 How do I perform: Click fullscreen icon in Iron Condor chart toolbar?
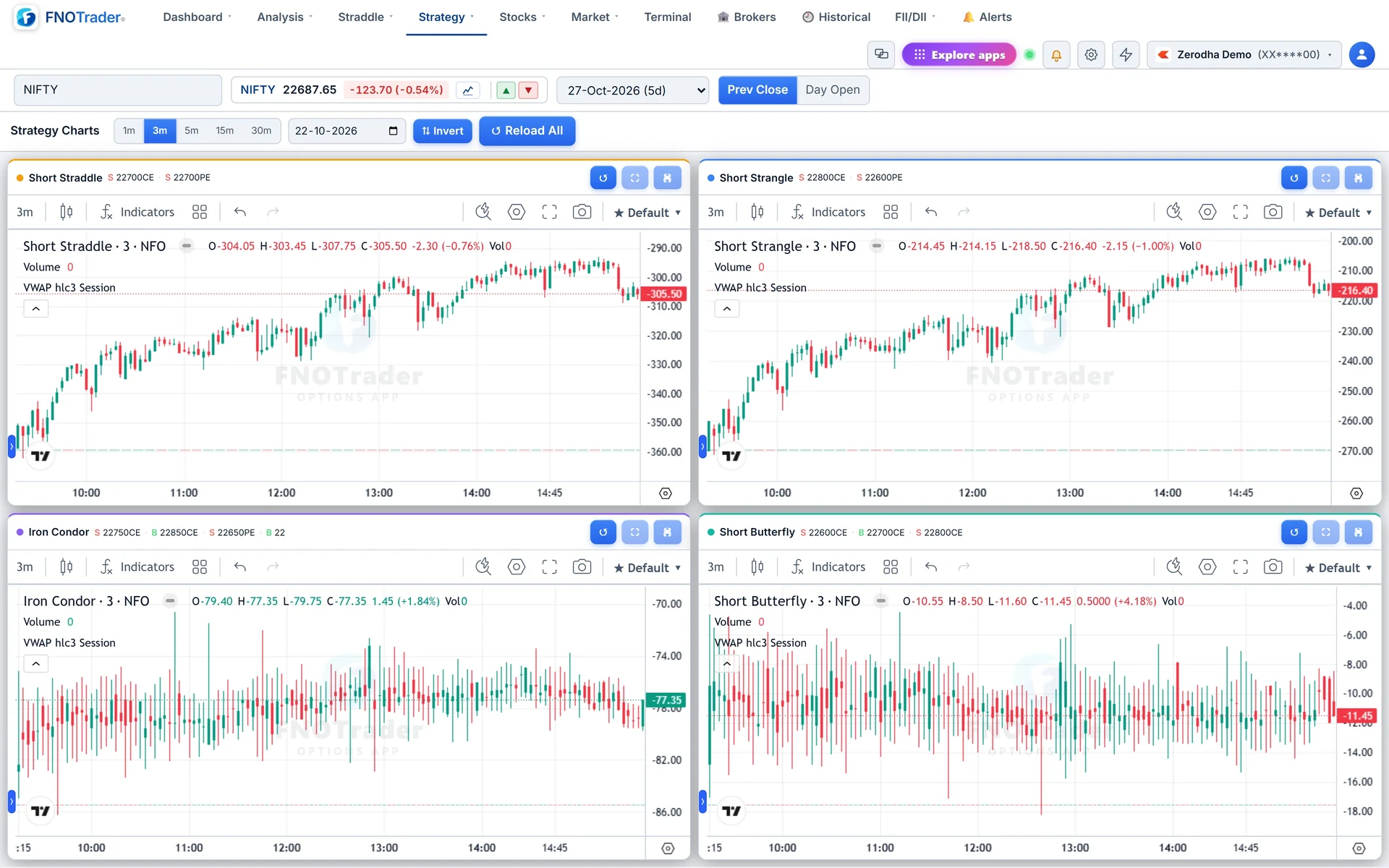[549, 567]
